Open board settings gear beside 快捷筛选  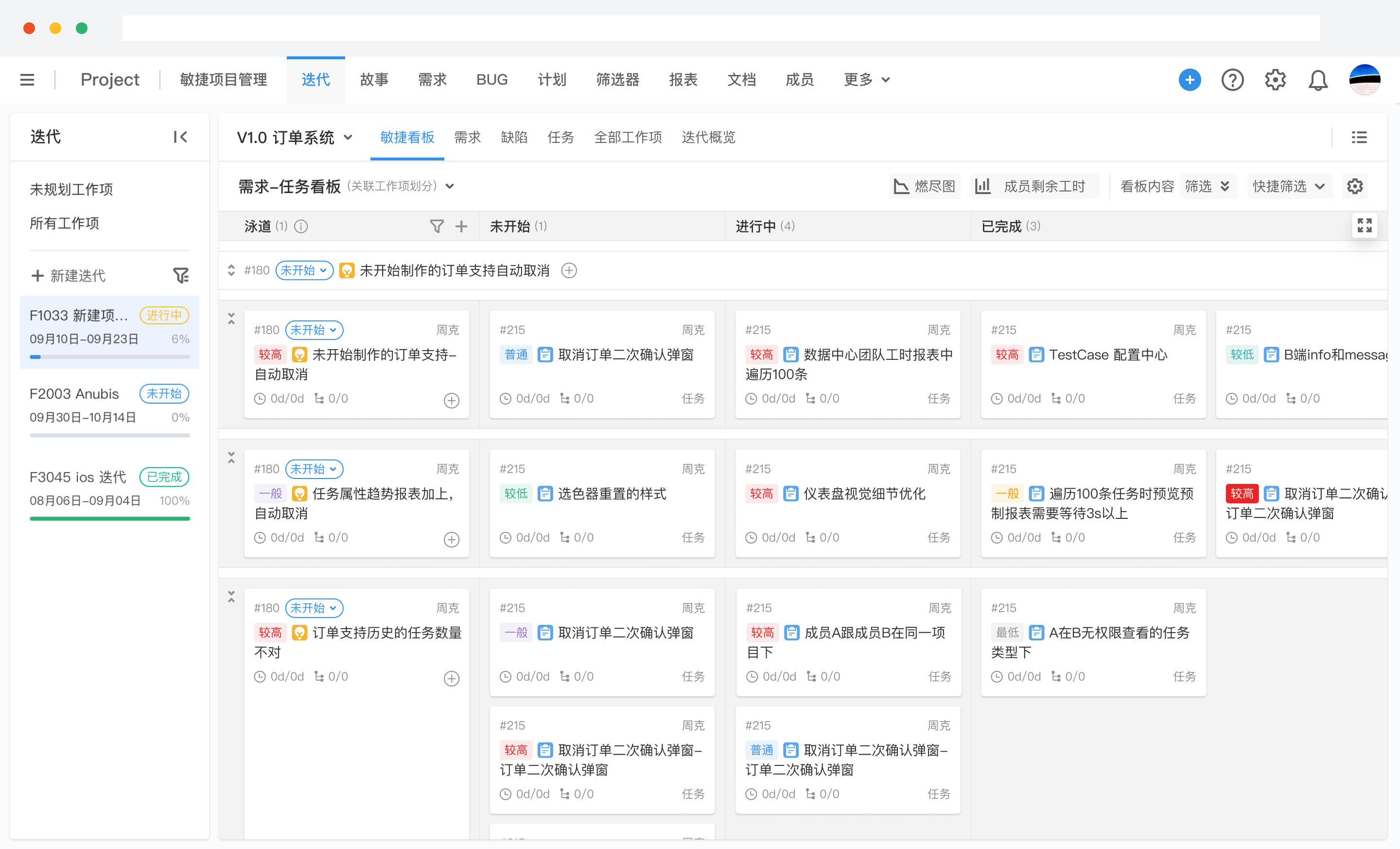tap(1355, 186)
